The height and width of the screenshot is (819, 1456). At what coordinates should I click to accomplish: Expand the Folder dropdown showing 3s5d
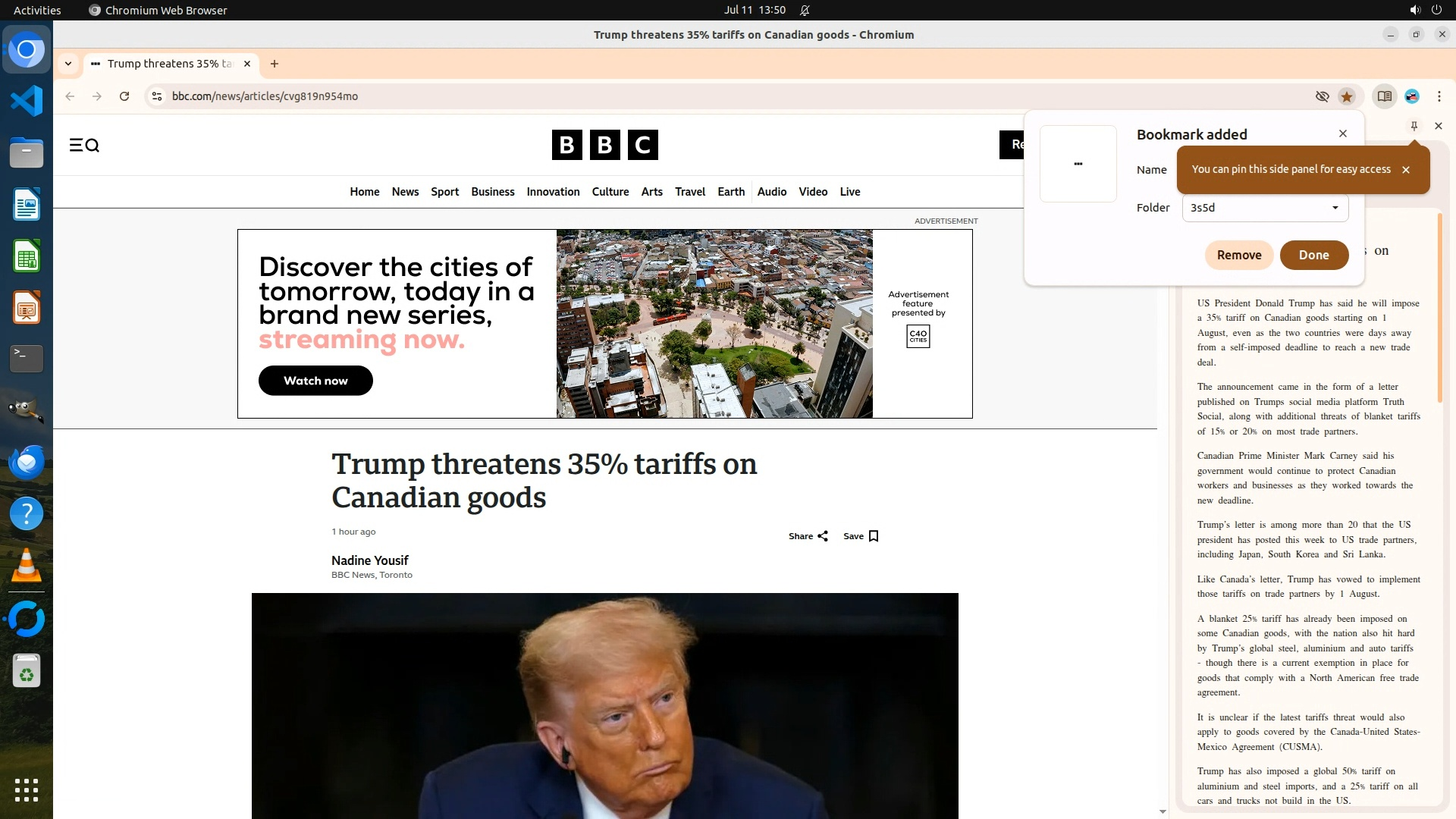click(1265, 208)
